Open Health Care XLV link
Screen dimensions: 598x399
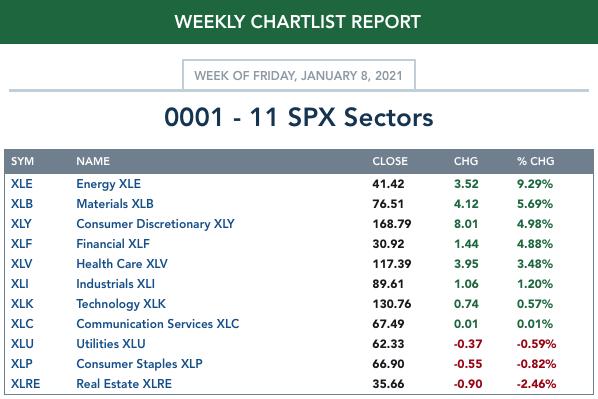(122, 264)
